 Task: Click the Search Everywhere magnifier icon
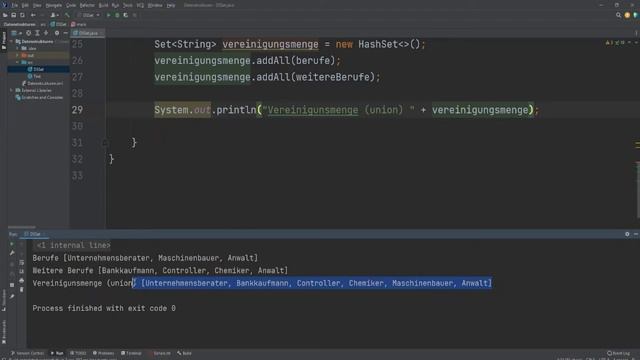pyautogui.click(x=618, y=15)
